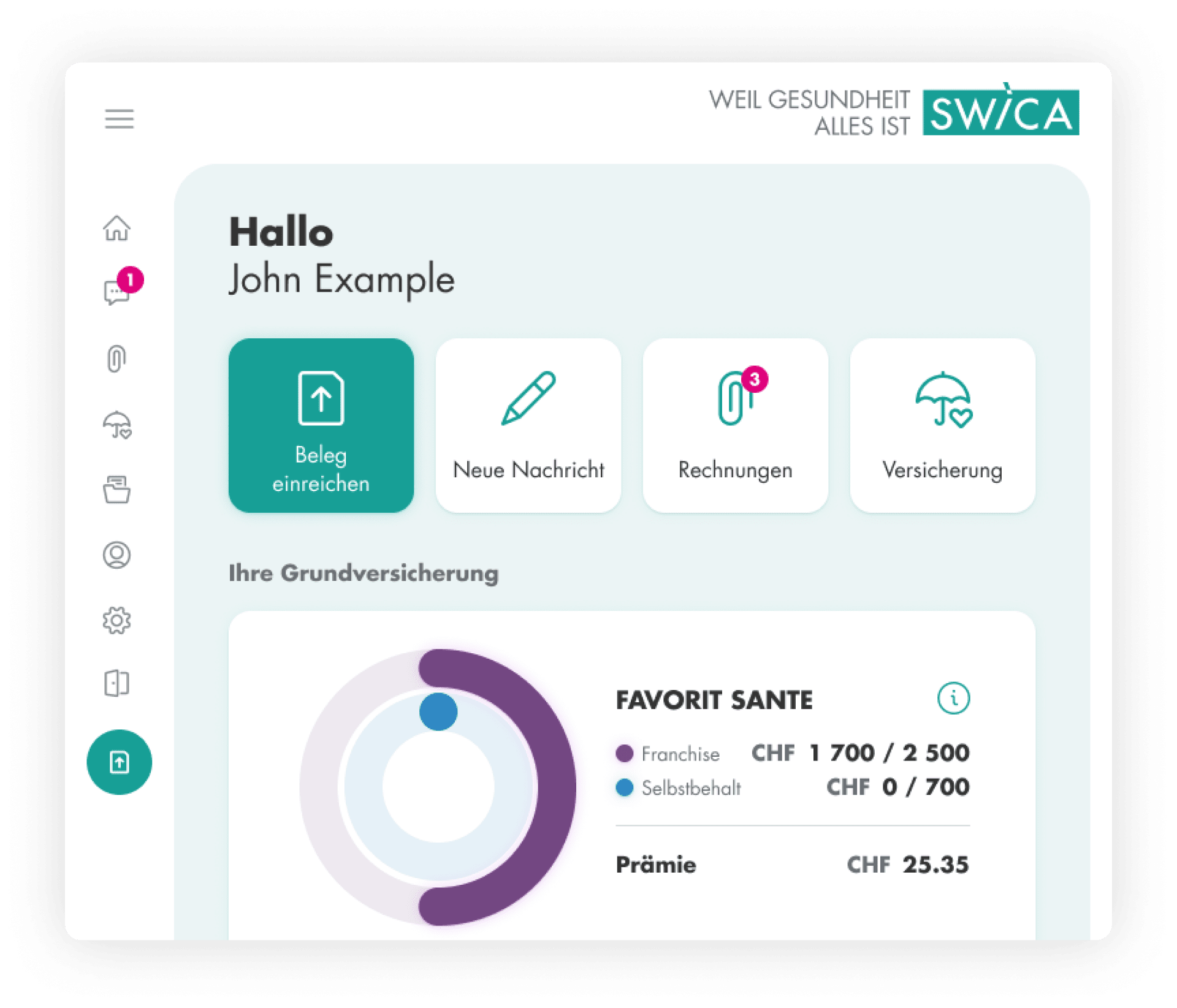
Task: Open documents folder icon in sidebar
Action: (x=116, y=490)
